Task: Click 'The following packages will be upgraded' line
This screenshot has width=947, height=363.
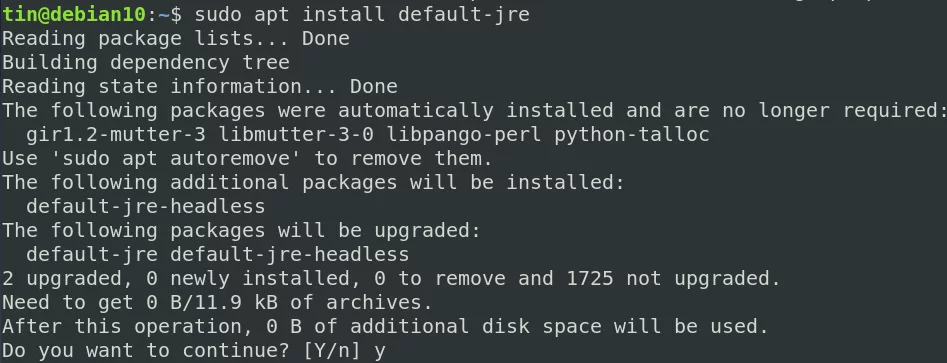Action: [x=242, y=230]
